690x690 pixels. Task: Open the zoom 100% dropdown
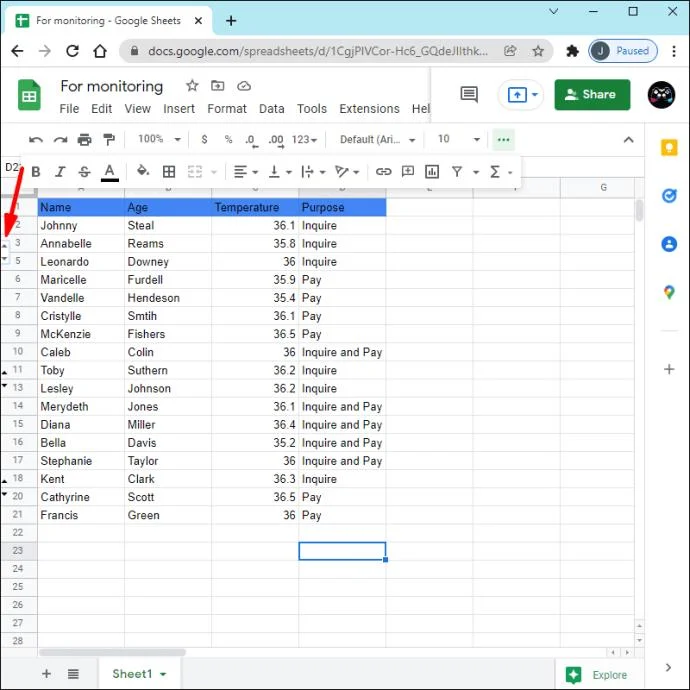[x=159, y=139]
